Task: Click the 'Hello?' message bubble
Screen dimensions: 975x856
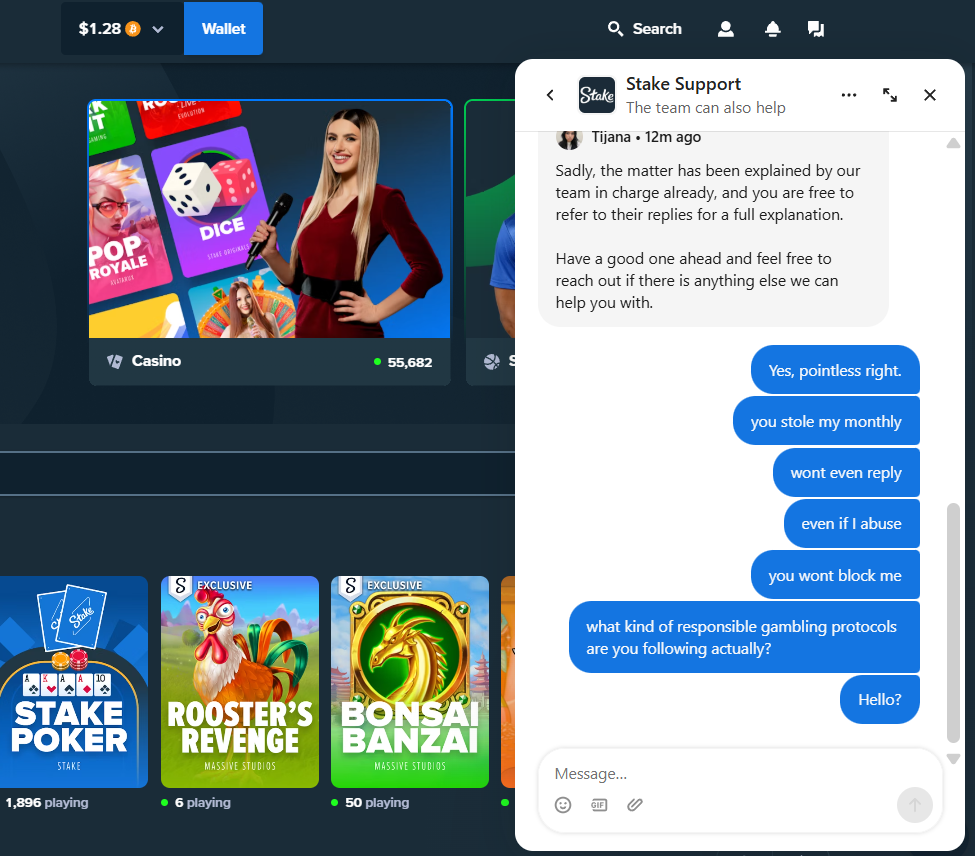Action: (x=879, y=699)
